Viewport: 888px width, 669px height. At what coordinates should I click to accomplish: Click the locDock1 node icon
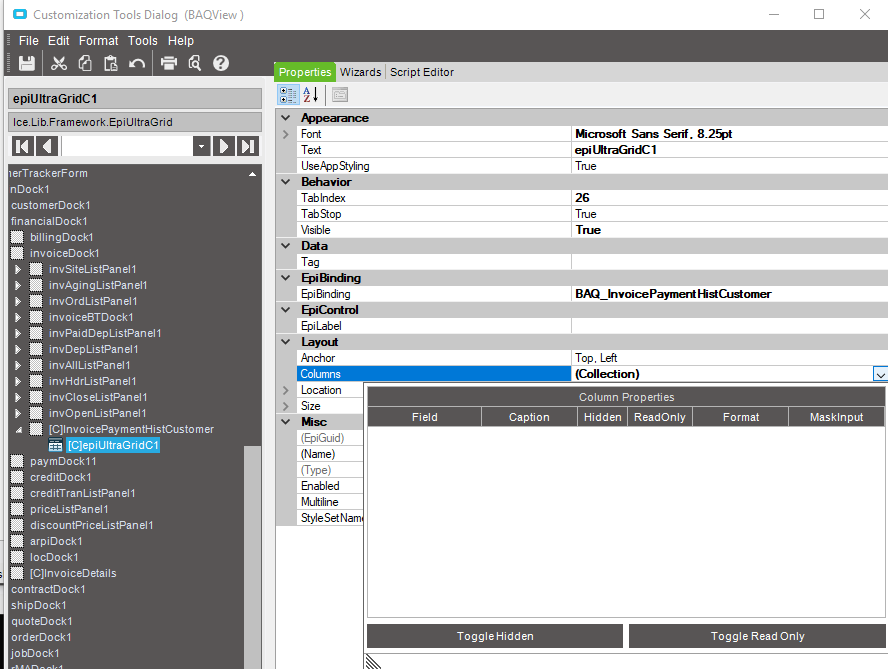pos(18,557)
